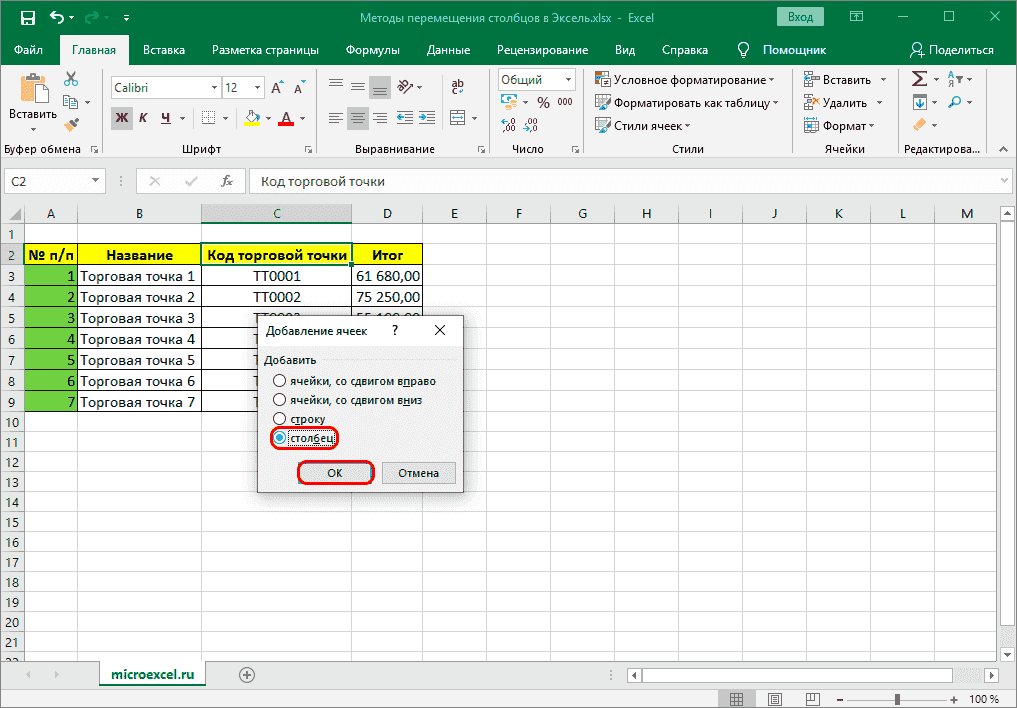Select the строку radio button
The width and height of the screenshot is (1017, 708).
[x=278, y=418]
